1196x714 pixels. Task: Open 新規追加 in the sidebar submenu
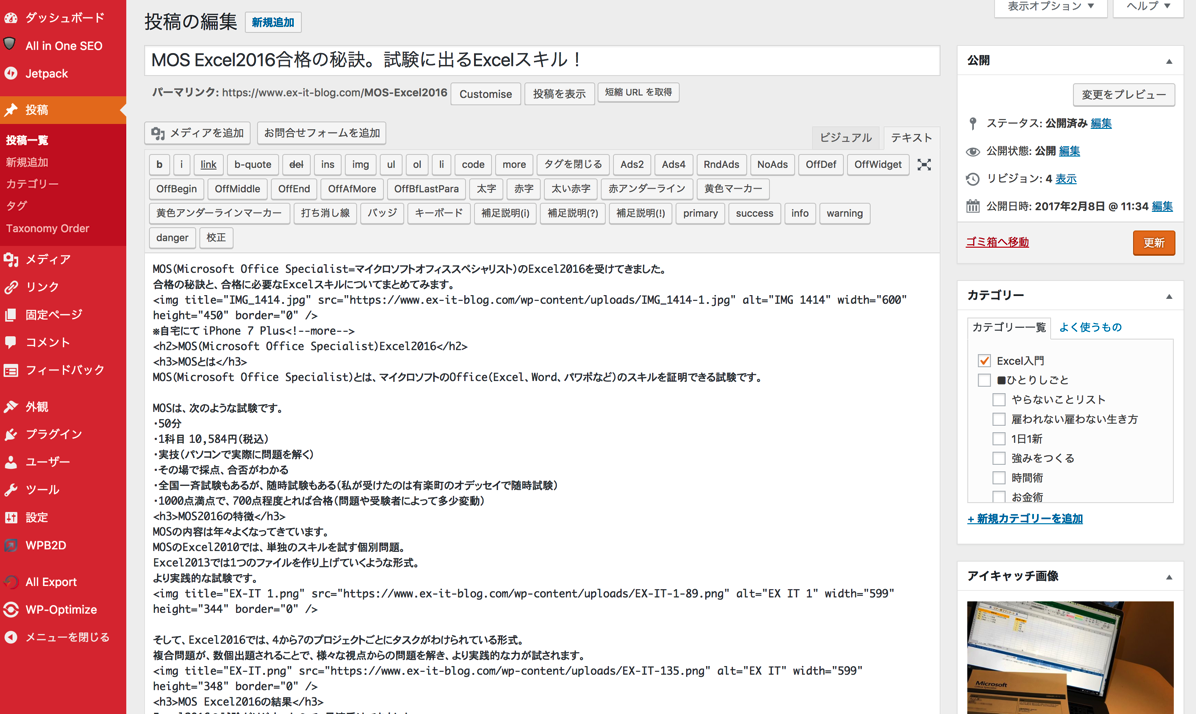27,162
